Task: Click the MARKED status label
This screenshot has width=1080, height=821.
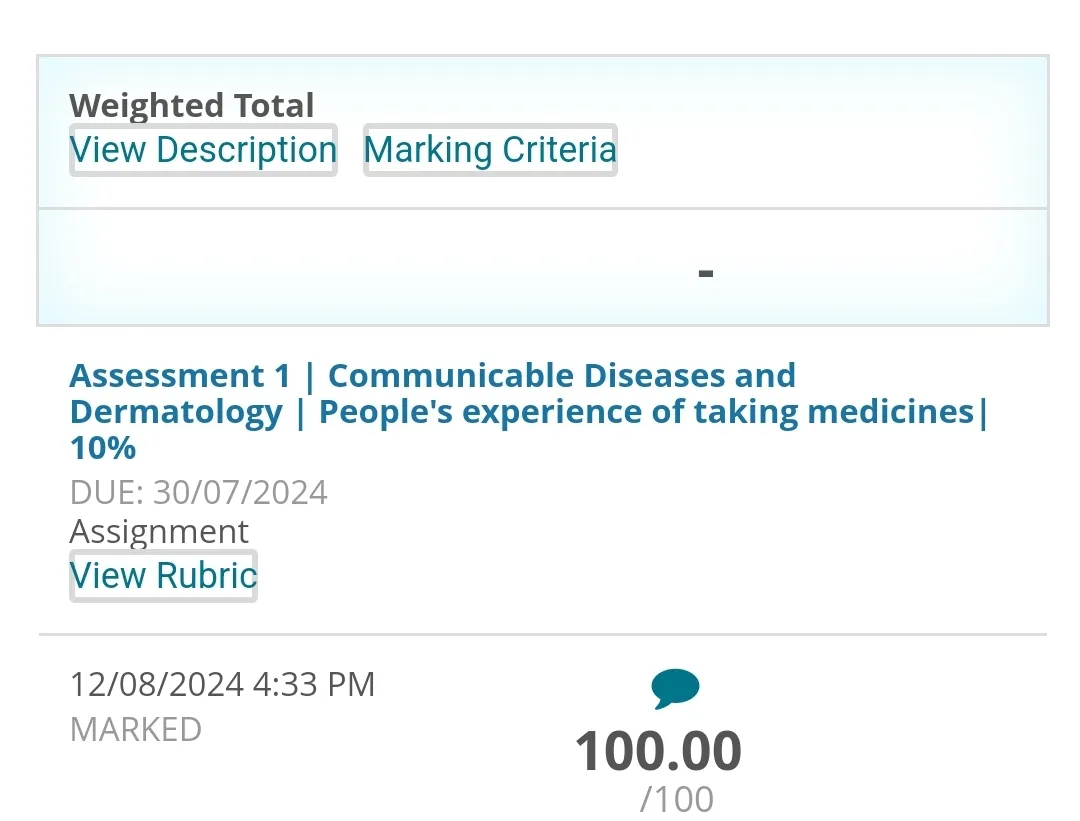Action: tap(136, 729)
